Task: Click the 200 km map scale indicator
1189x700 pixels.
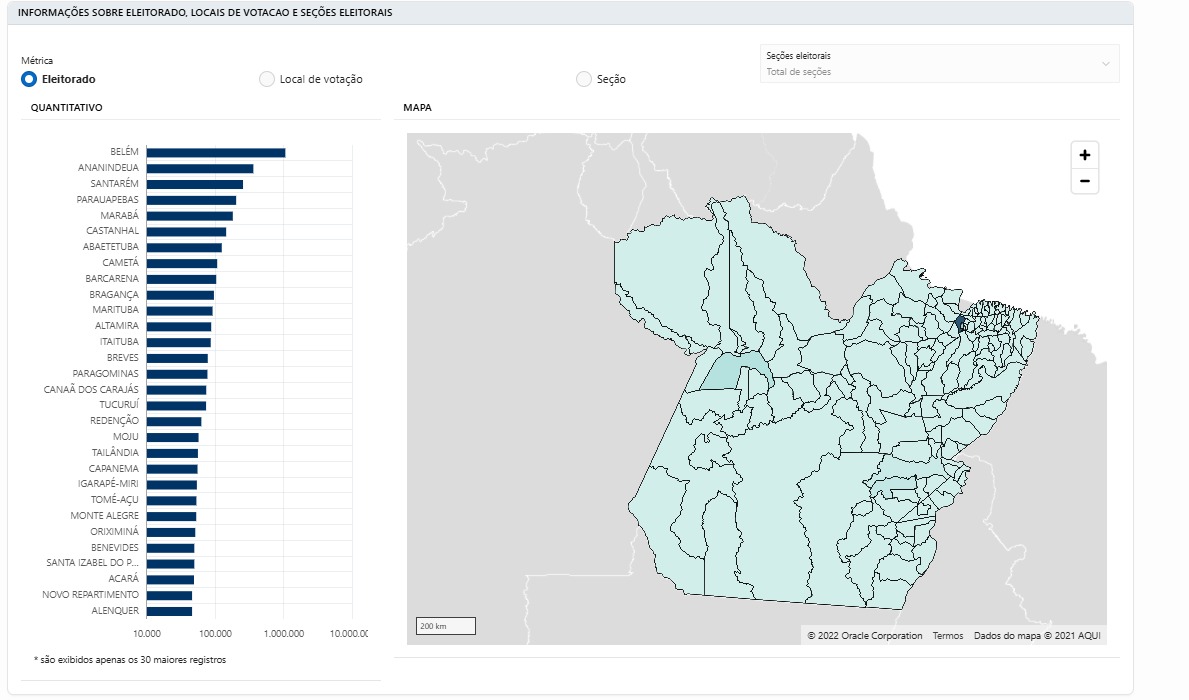Action: (446, 626)
